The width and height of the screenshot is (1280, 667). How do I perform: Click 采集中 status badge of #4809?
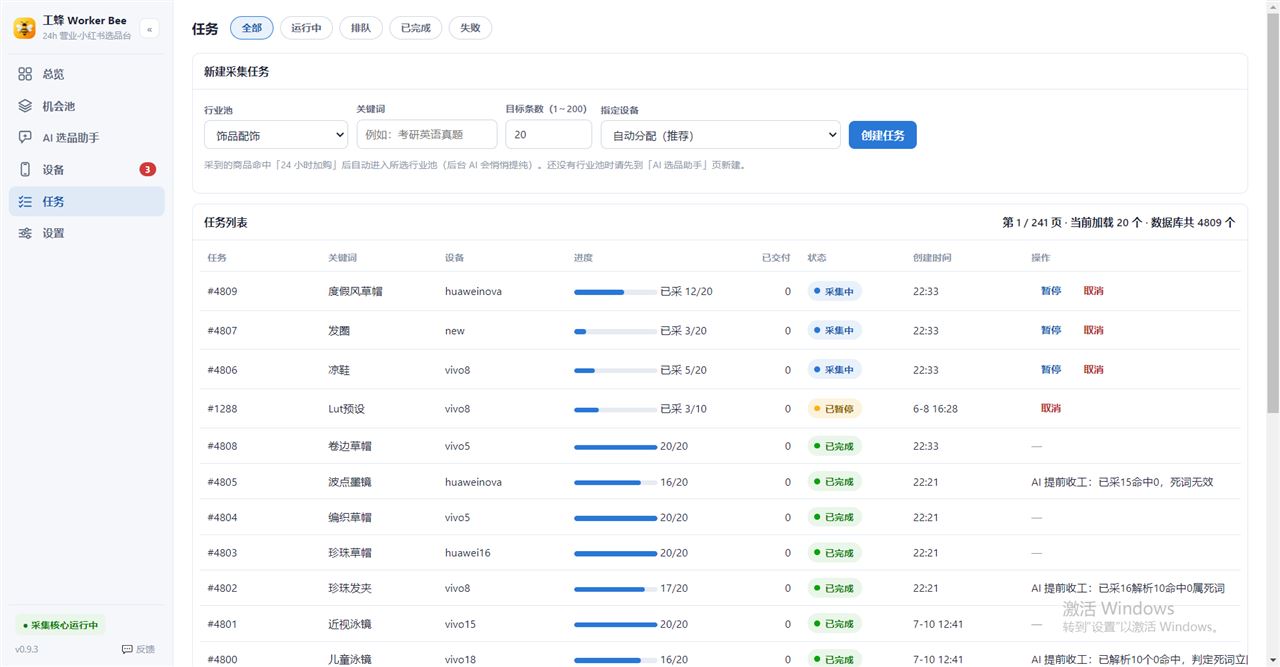point(834,291)
